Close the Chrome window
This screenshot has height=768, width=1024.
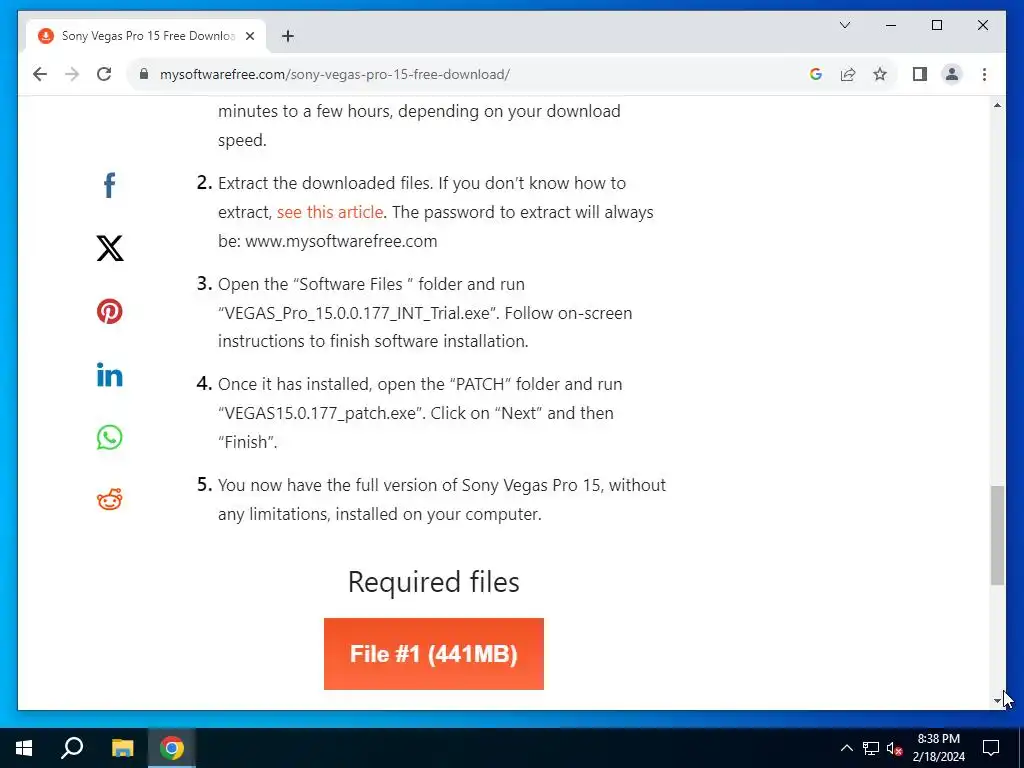tap(983, 25)
